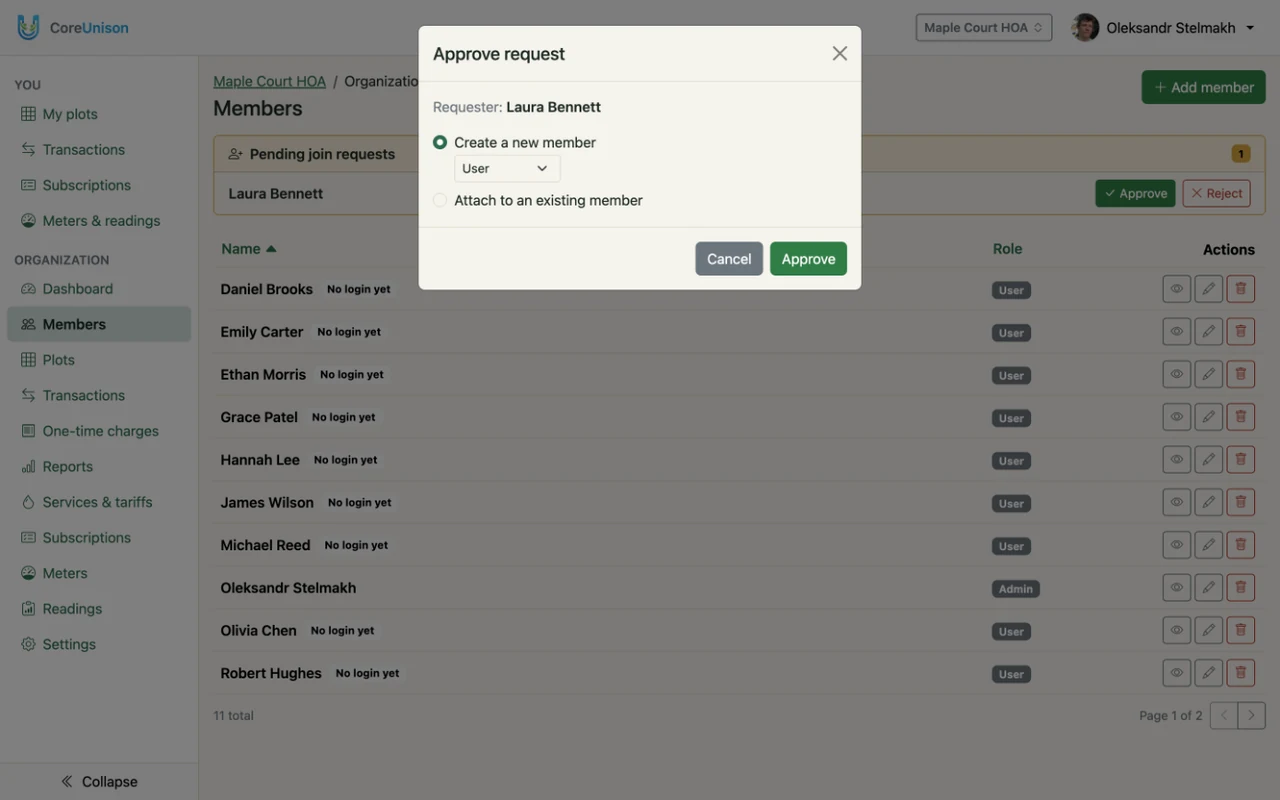Viewport: 1280px width, 800px height.
Task: Delete Oleksandr Stelmakh with trash icon
Action: [x=1241, y=588]
